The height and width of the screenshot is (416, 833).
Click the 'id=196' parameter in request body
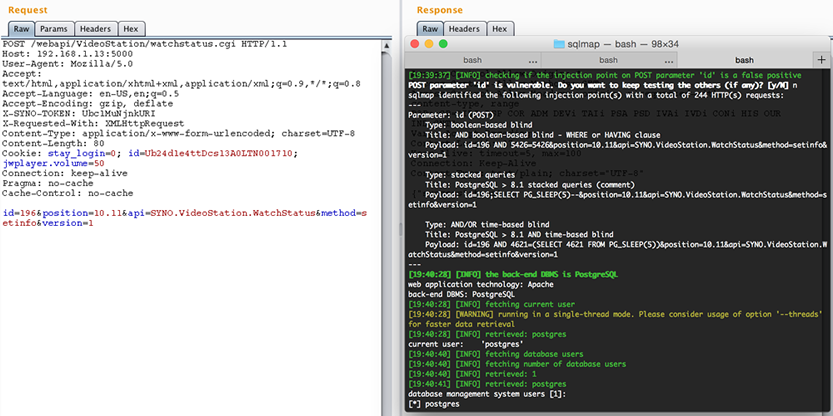pyautogui.click(x=19, y=213)
